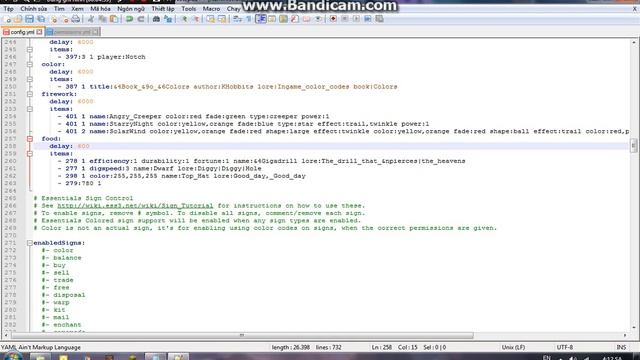
Task: Click the New file toolbar icon
Action: pyautogui.click(x=7, y=19)
